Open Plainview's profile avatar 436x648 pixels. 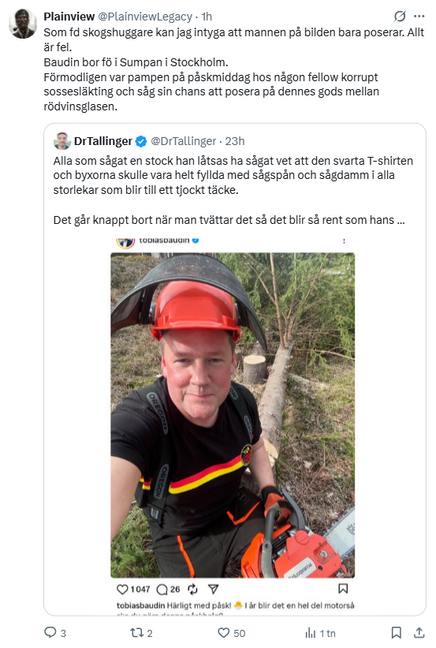point(23,24)
